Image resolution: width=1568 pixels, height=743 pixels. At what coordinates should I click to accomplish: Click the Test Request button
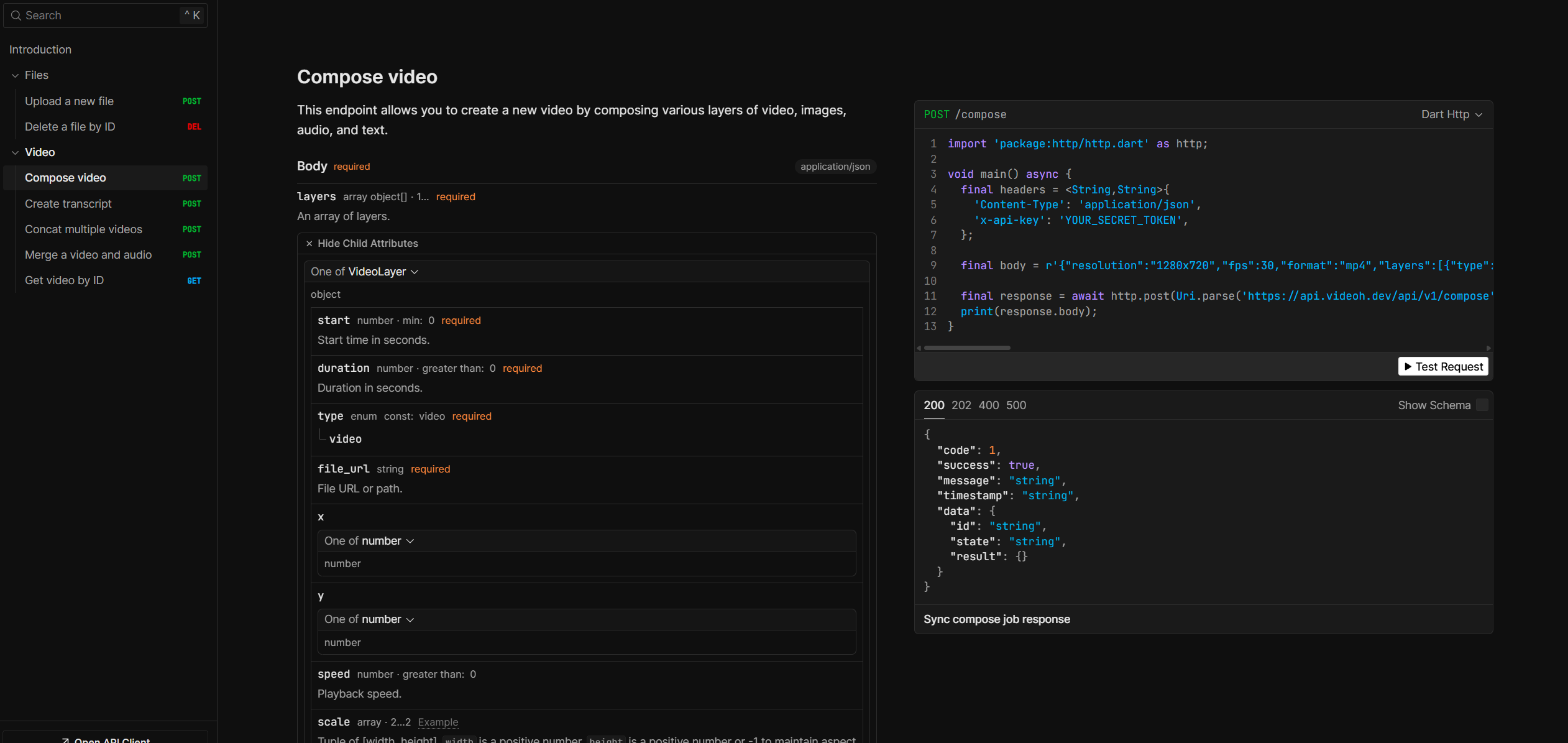tap(1443, 366)
